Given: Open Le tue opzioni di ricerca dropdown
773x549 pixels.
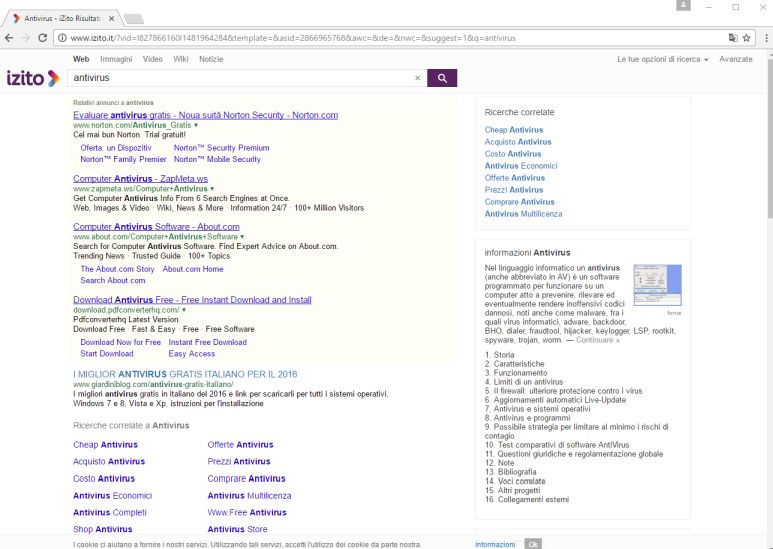Looking at the screenshot, I should tap(663, 59).
